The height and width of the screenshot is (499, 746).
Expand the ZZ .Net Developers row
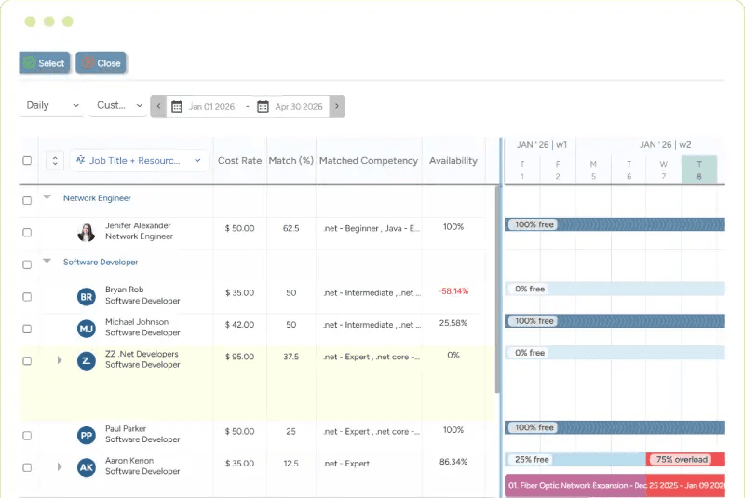[59, 360]
